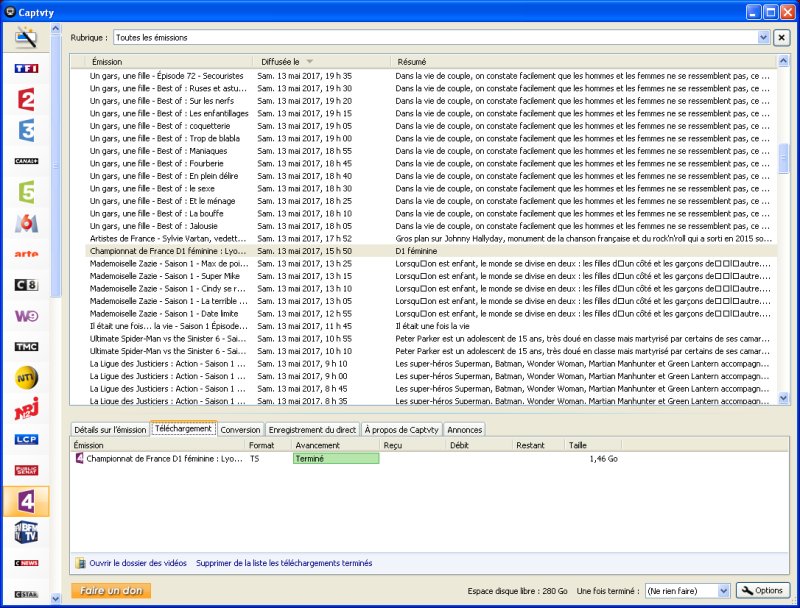Select the 'Il était une fois… la vie' row
This screenshot has width=800, height=608.
[169, 326]
